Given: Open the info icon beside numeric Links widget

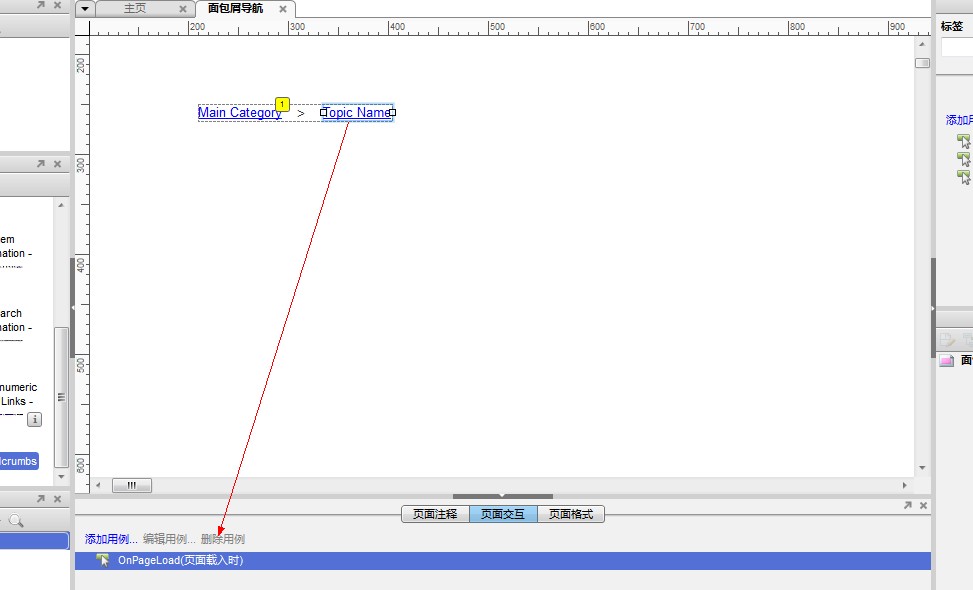Looking at the screenshot, I should coord(35,420).
